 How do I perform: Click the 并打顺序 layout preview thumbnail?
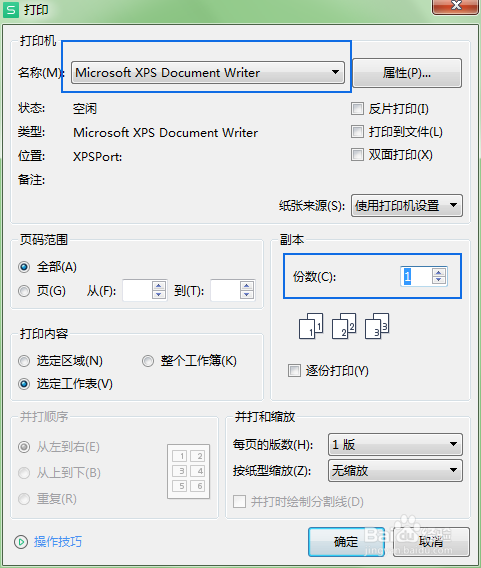point(188,471)
